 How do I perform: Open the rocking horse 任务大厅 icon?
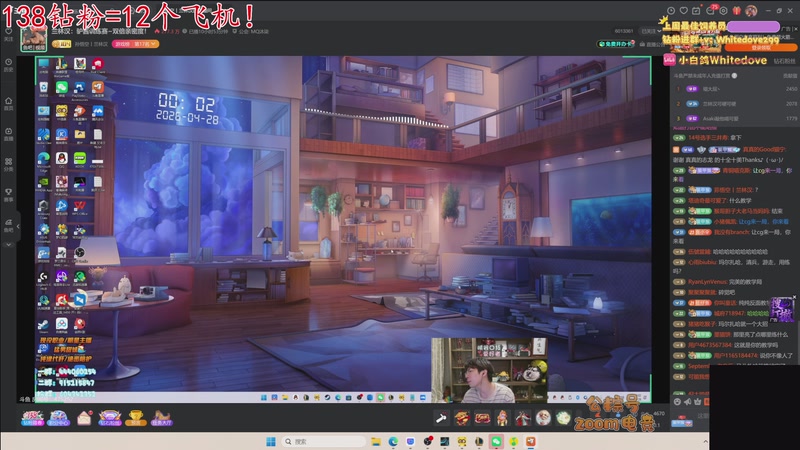click(x=162, y=418)
